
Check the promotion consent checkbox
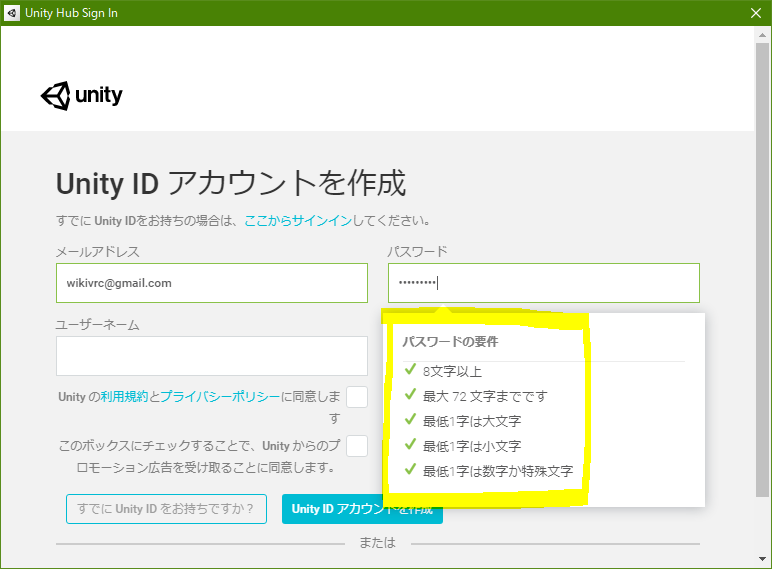click(x=357, y=446)
